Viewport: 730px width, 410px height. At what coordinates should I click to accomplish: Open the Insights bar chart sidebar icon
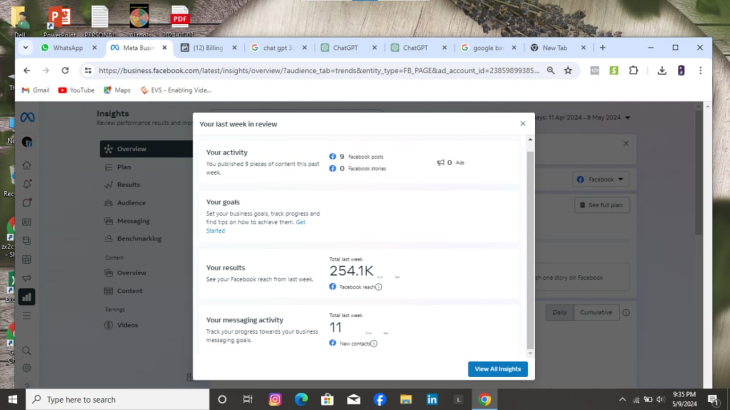pyautogui.click(x=27, y=297)
